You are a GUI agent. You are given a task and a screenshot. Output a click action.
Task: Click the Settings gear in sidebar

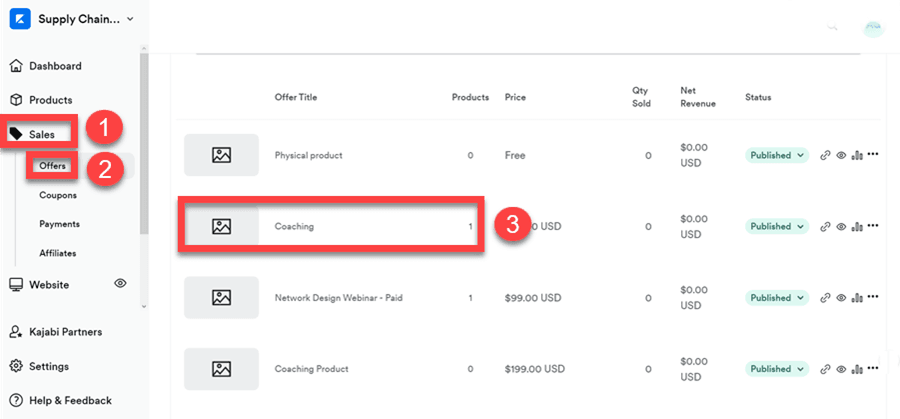16,366
